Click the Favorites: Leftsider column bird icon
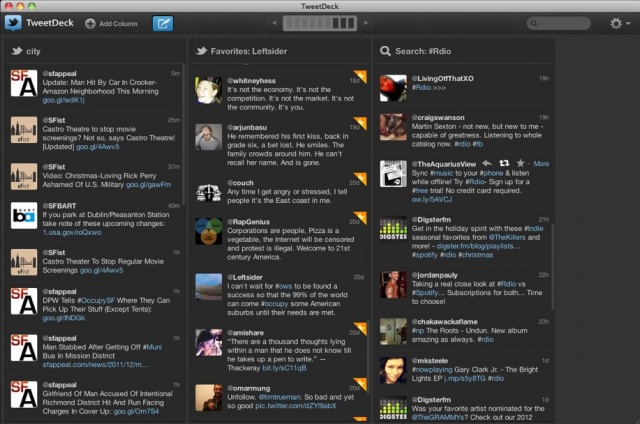The height and width of the screenshot is (424, 640). [201, 51]
